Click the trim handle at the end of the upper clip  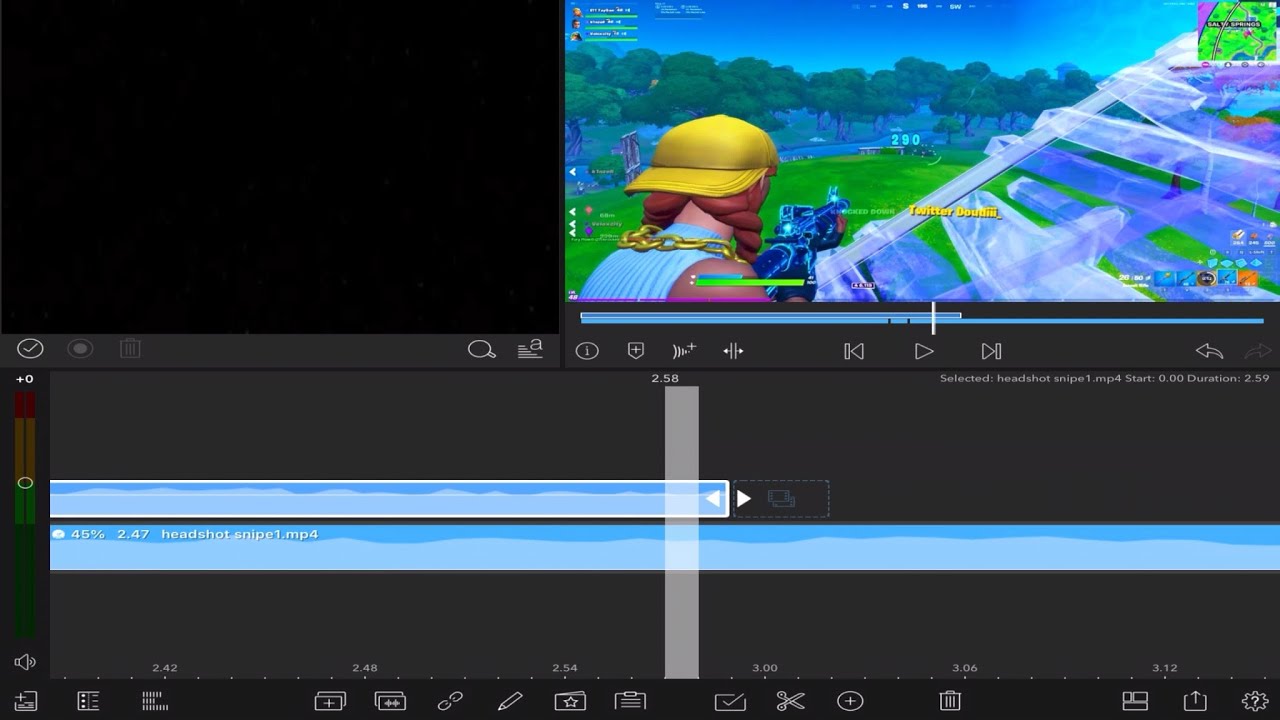[715, 498]
